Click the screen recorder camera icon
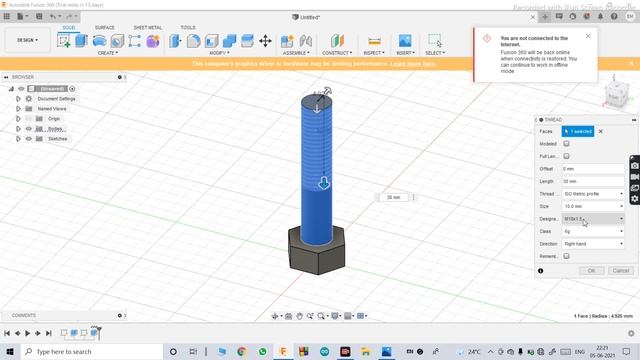Image resolution: width=640 pixels, height=360 pixels. 635,166
